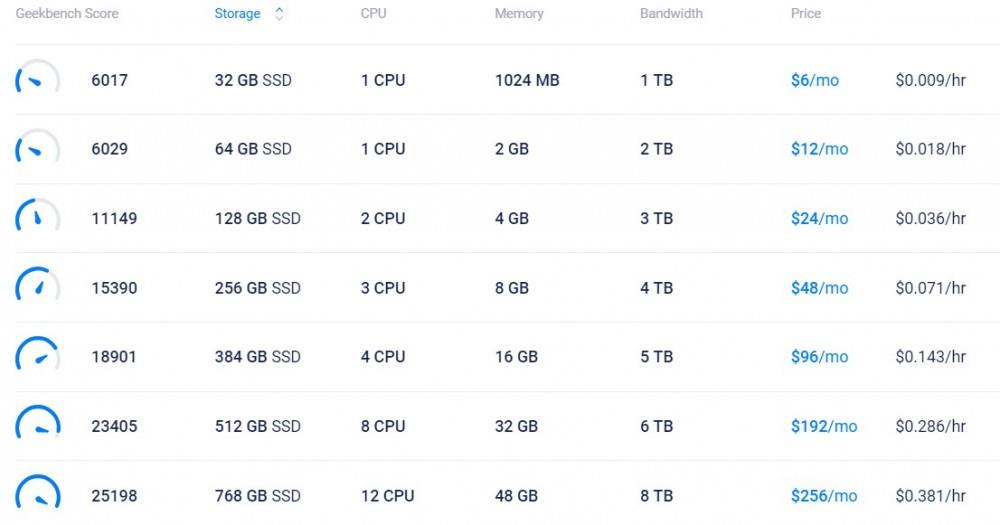Click the gauge icon beside score 6029
The width and height of the screenshot is (1000, 525).
pyautogui.click(x=37, y=149)
